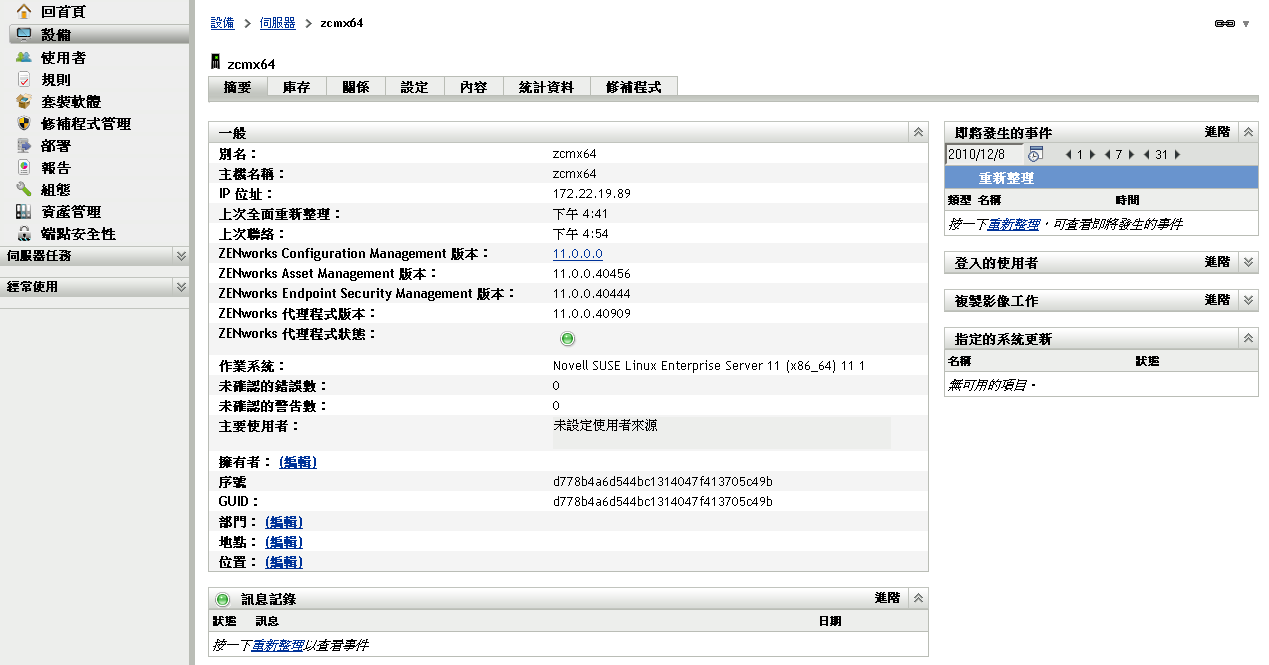Click 編輯 link next to 部門

coord(284,522)
